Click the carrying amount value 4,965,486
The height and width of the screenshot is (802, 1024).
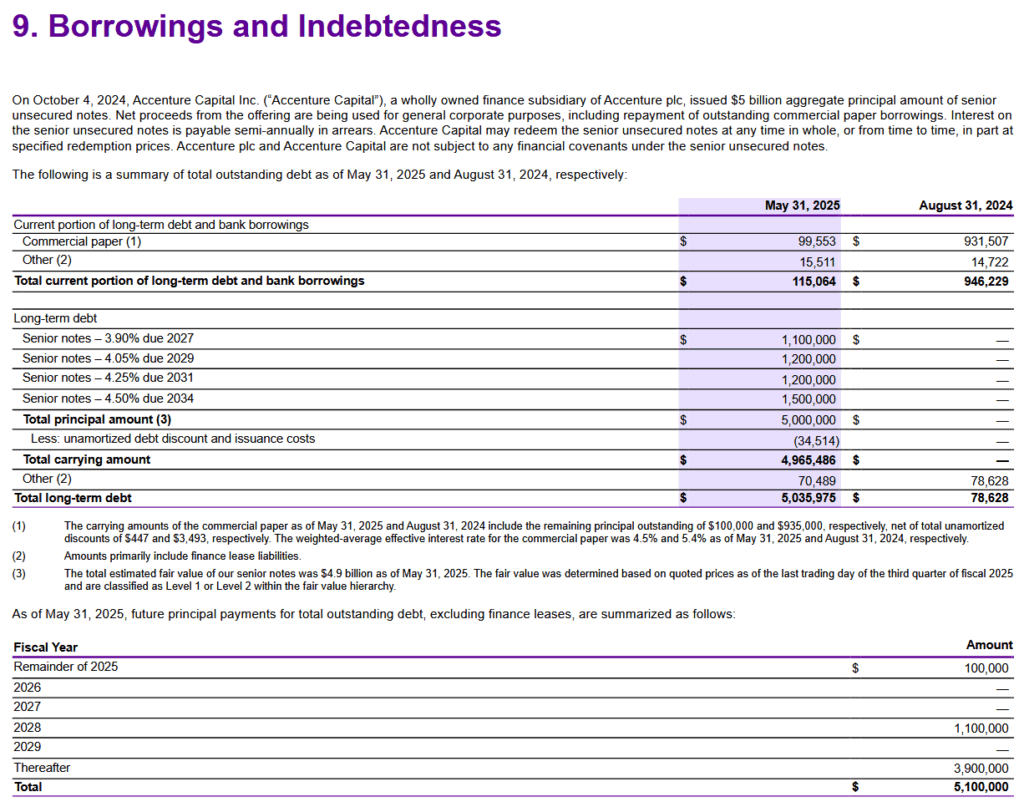click(808, 460)
